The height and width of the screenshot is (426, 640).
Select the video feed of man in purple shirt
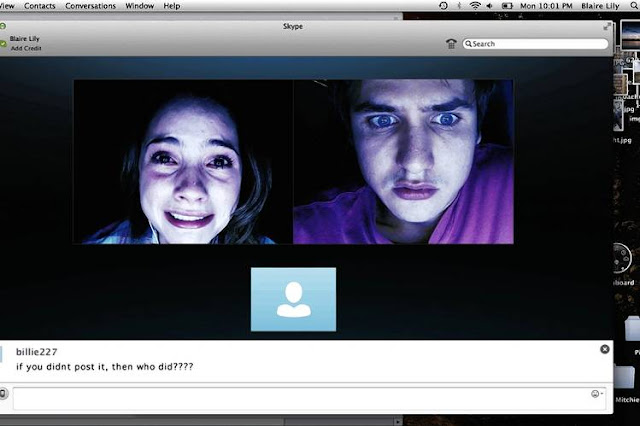(x=403, y=162)
